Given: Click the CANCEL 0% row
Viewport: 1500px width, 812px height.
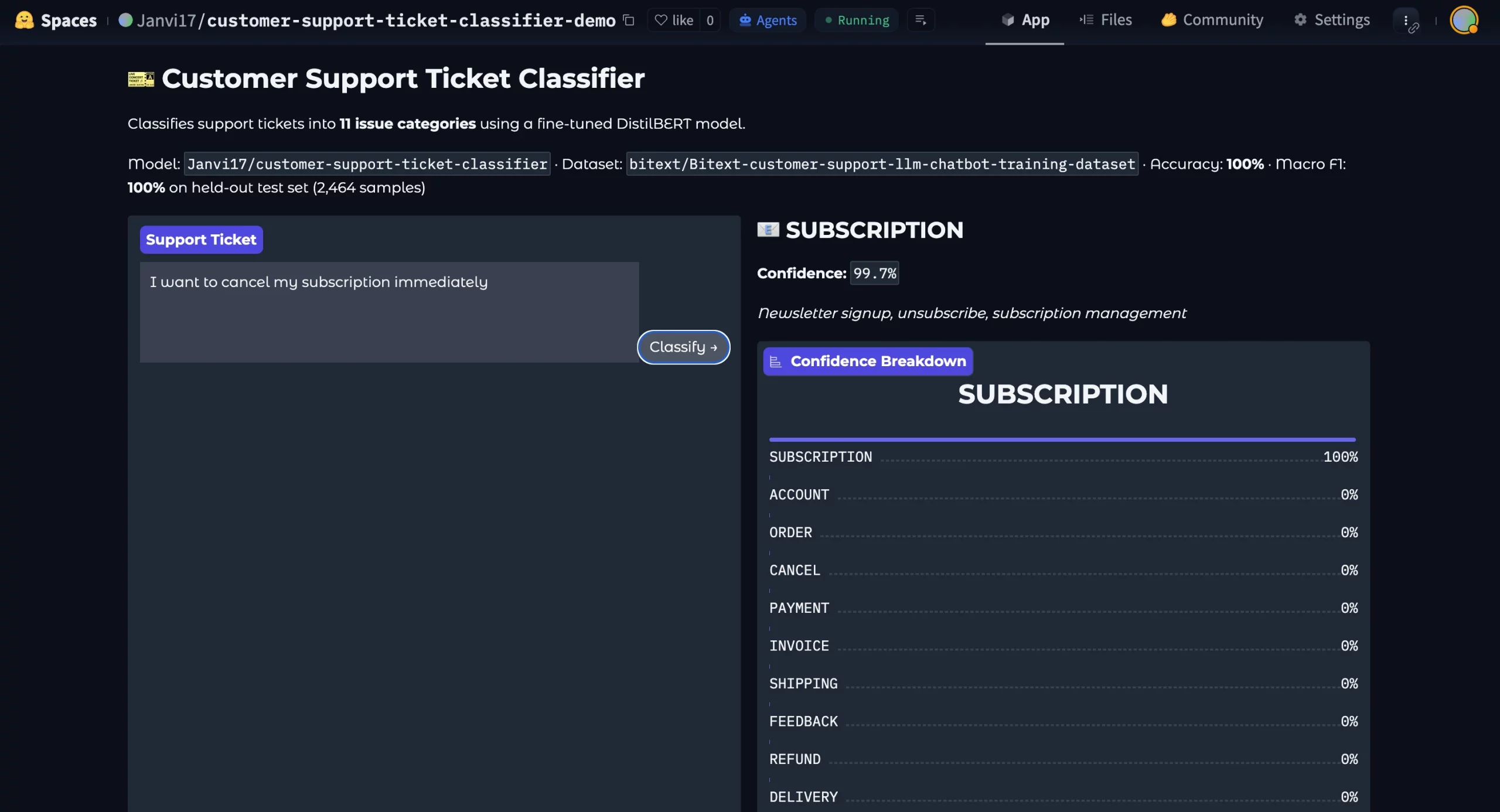Looking at the screenshot, I should 1063,570.
